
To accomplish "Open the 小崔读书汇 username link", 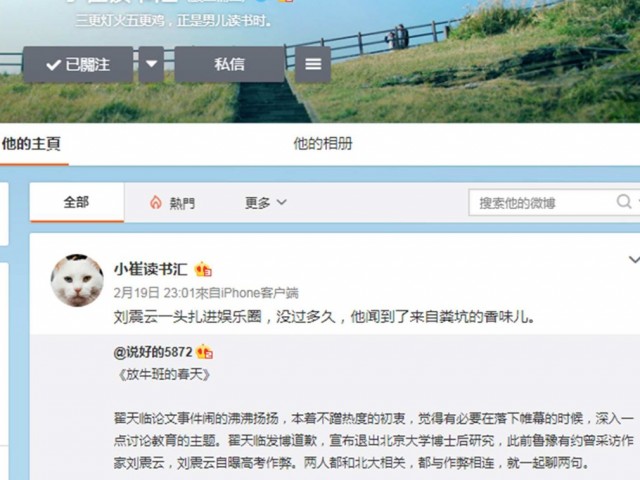I will click(x=151, y=269).
